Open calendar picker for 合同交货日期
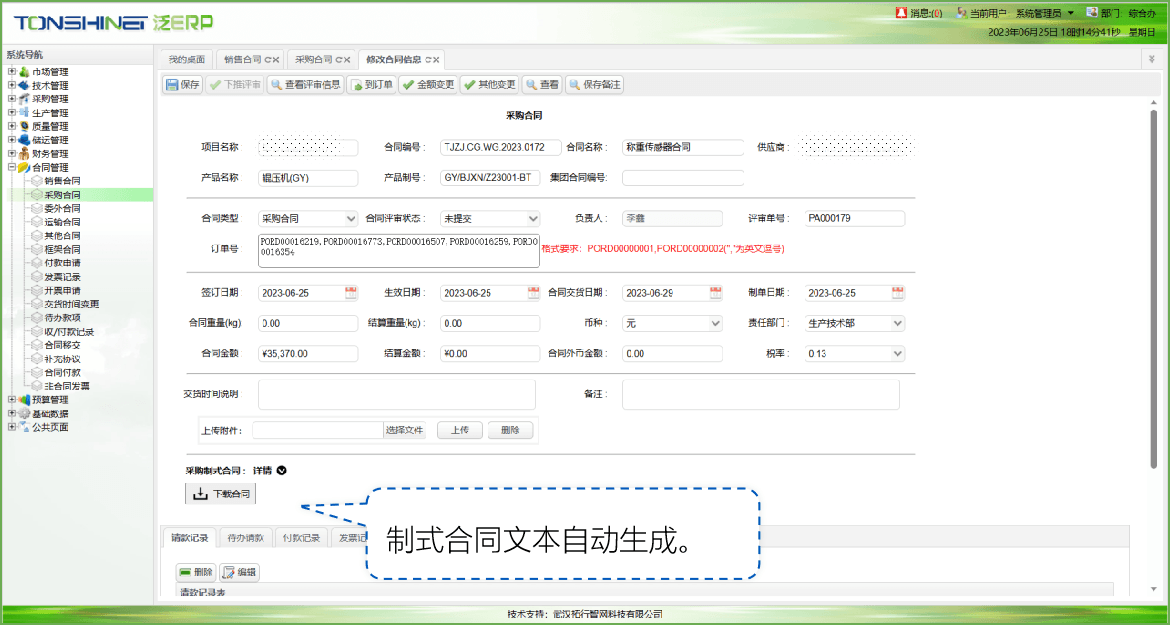The image size is (1170, 625). click(715, 293)
